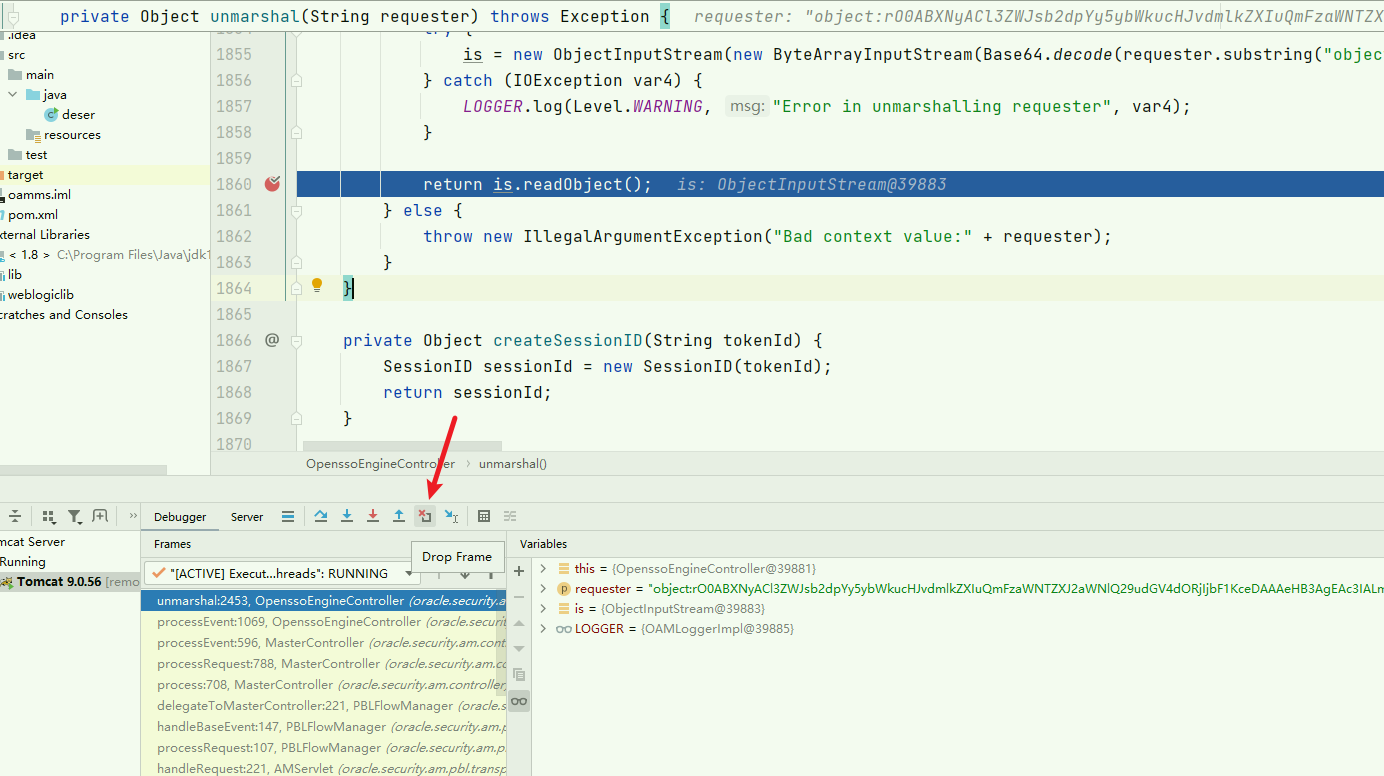Select the pom.xml file
The height and width of the screenshot is (776, 1384).
pyautogui.click(x=33, y=215)
